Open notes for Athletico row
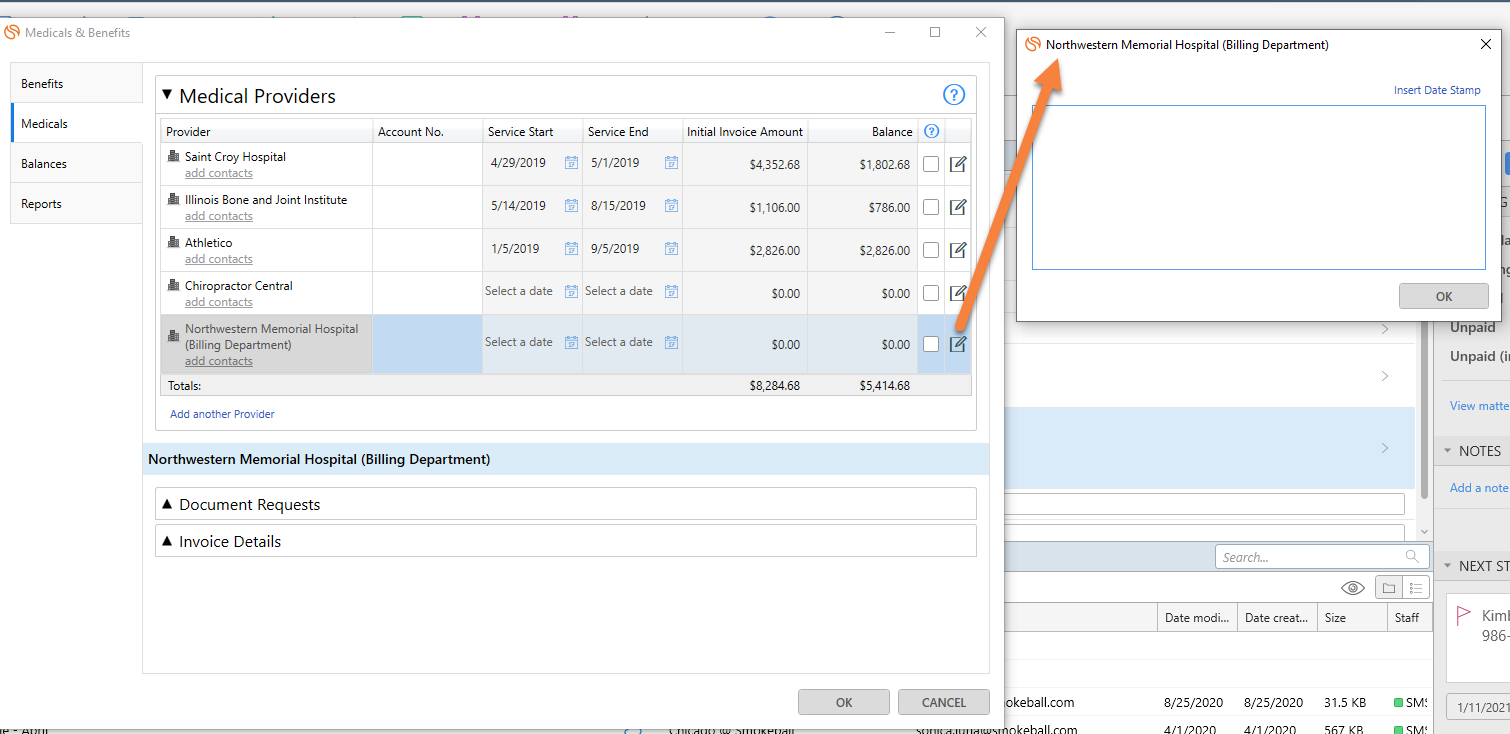This screenshot has width=1510, height=734. [x=958, y=250]
